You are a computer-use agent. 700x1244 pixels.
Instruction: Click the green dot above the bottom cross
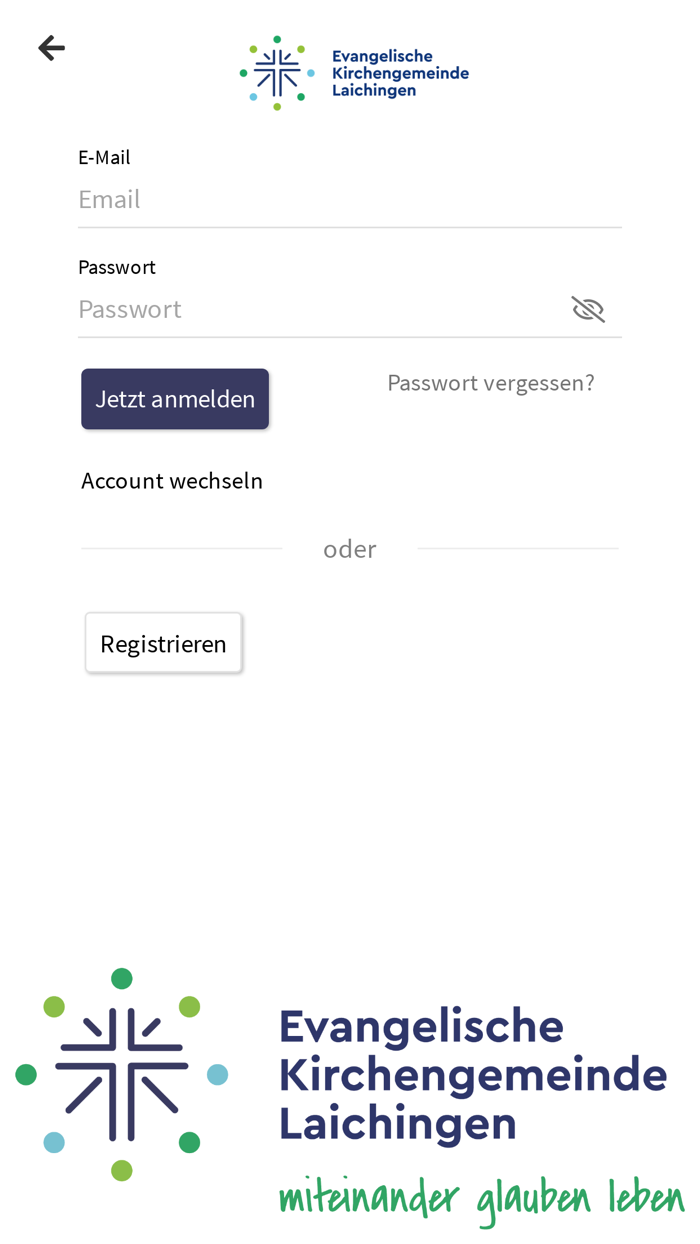(x=122, y=978)
